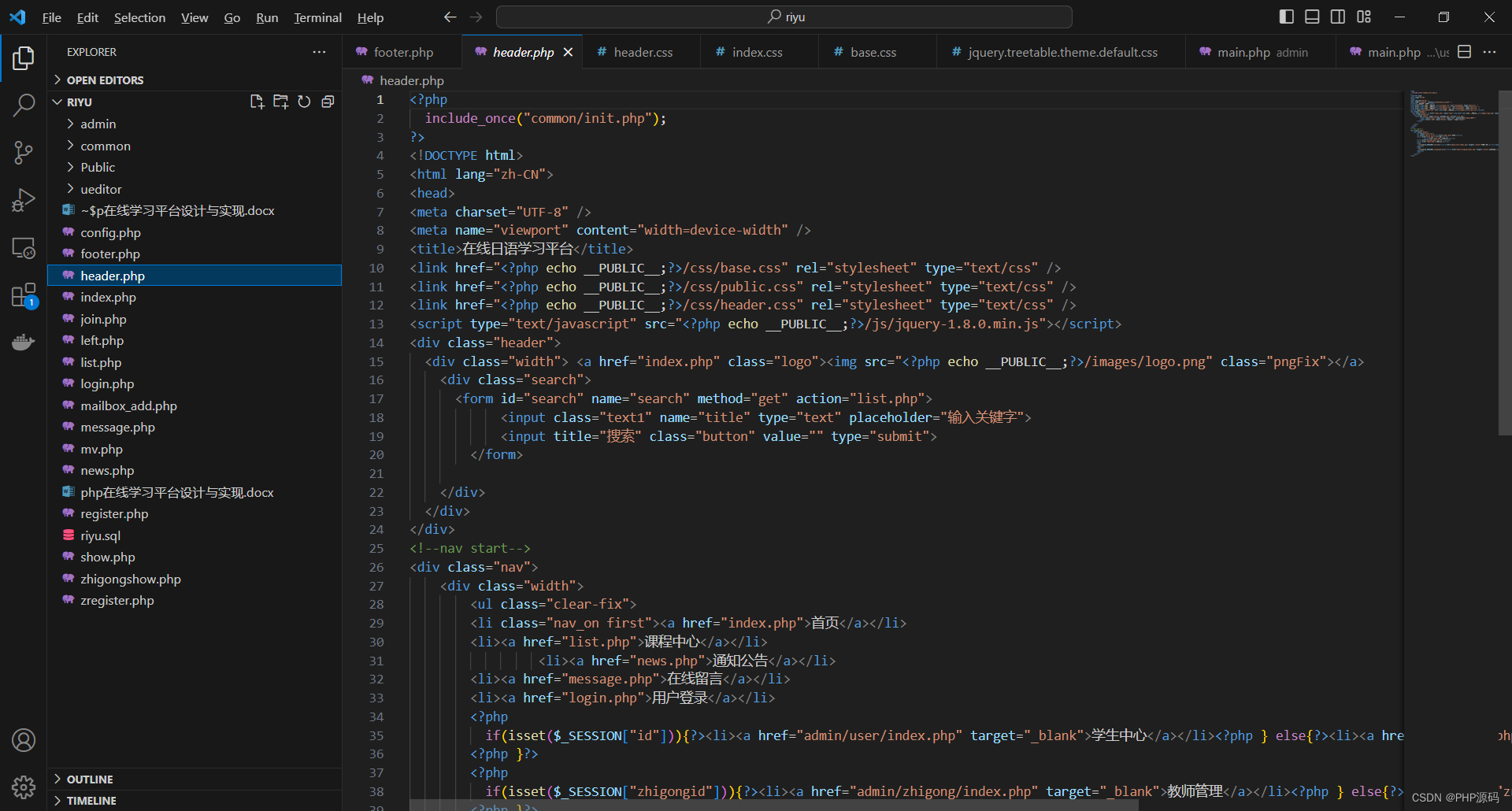Open the Edit menu
The image size is (1512, 811).
coord(87,17)
